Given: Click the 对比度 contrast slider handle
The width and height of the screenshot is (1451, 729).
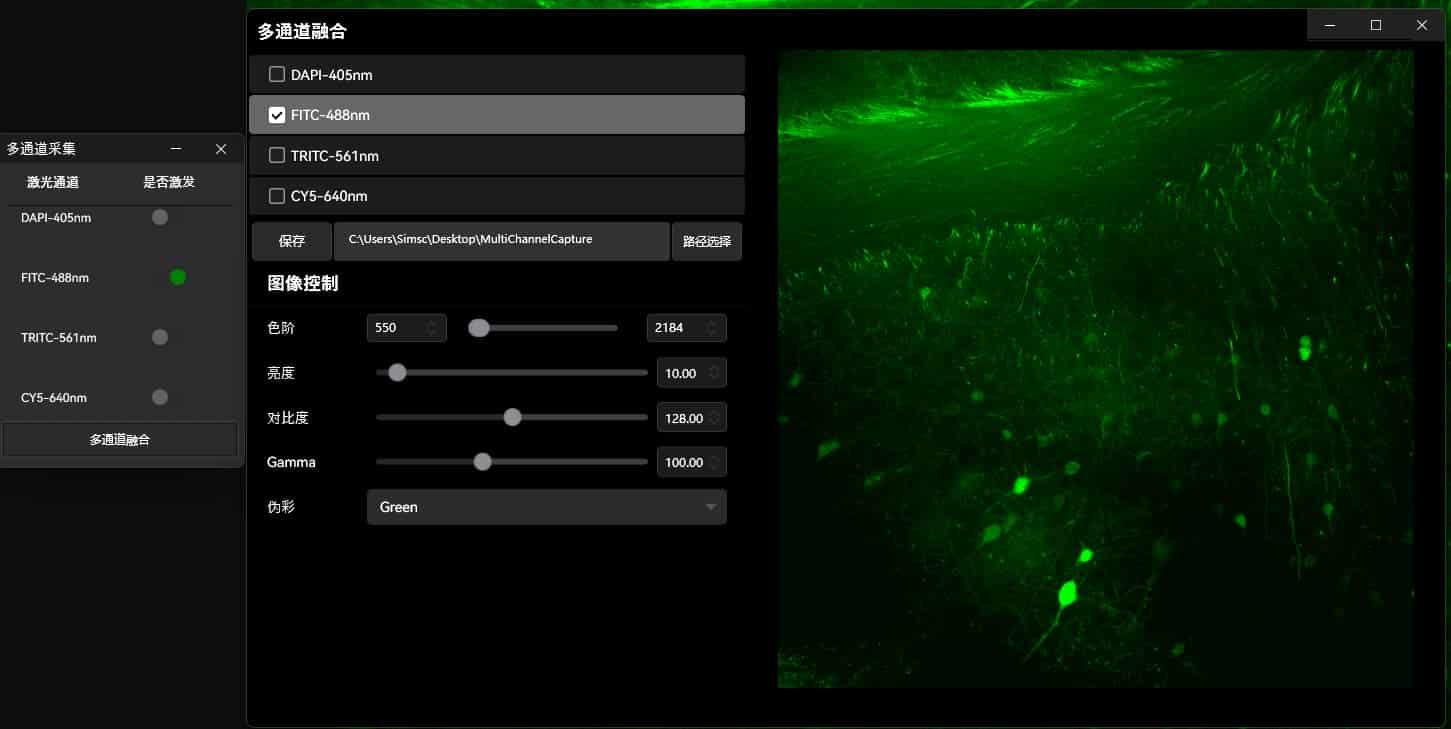Looking at the screenshot, I should pyautogui.click(x=513, y=417).
